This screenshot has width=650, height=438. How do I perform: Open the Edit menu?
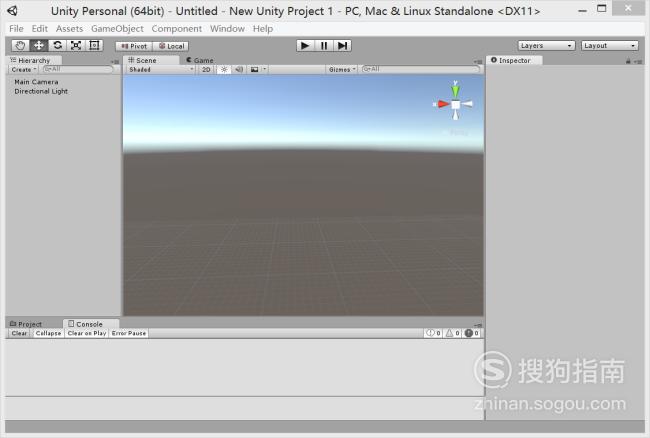pos(39,29)
